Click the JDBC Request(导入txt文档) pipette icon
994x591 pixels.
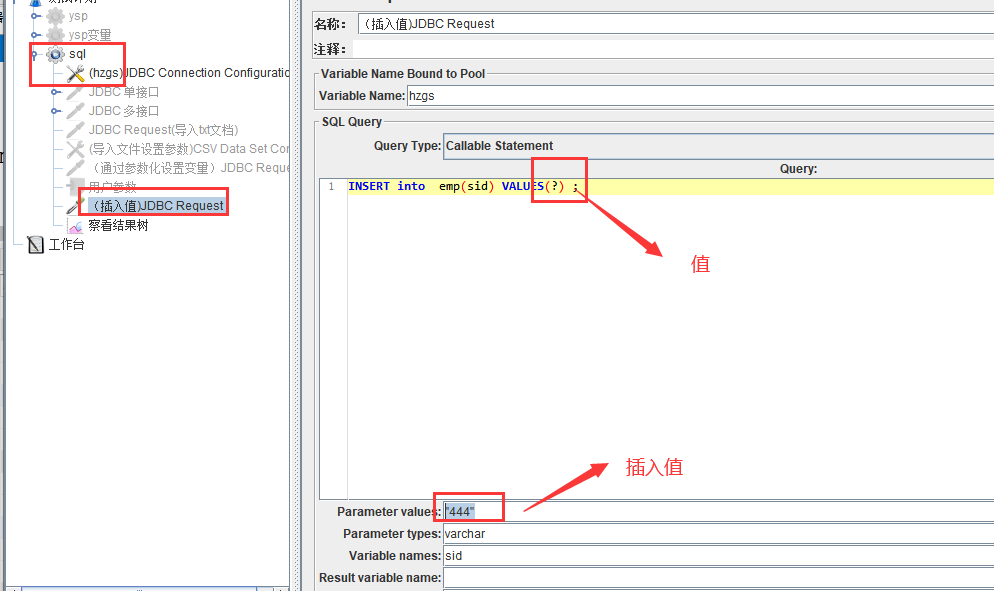click(75, 130)
